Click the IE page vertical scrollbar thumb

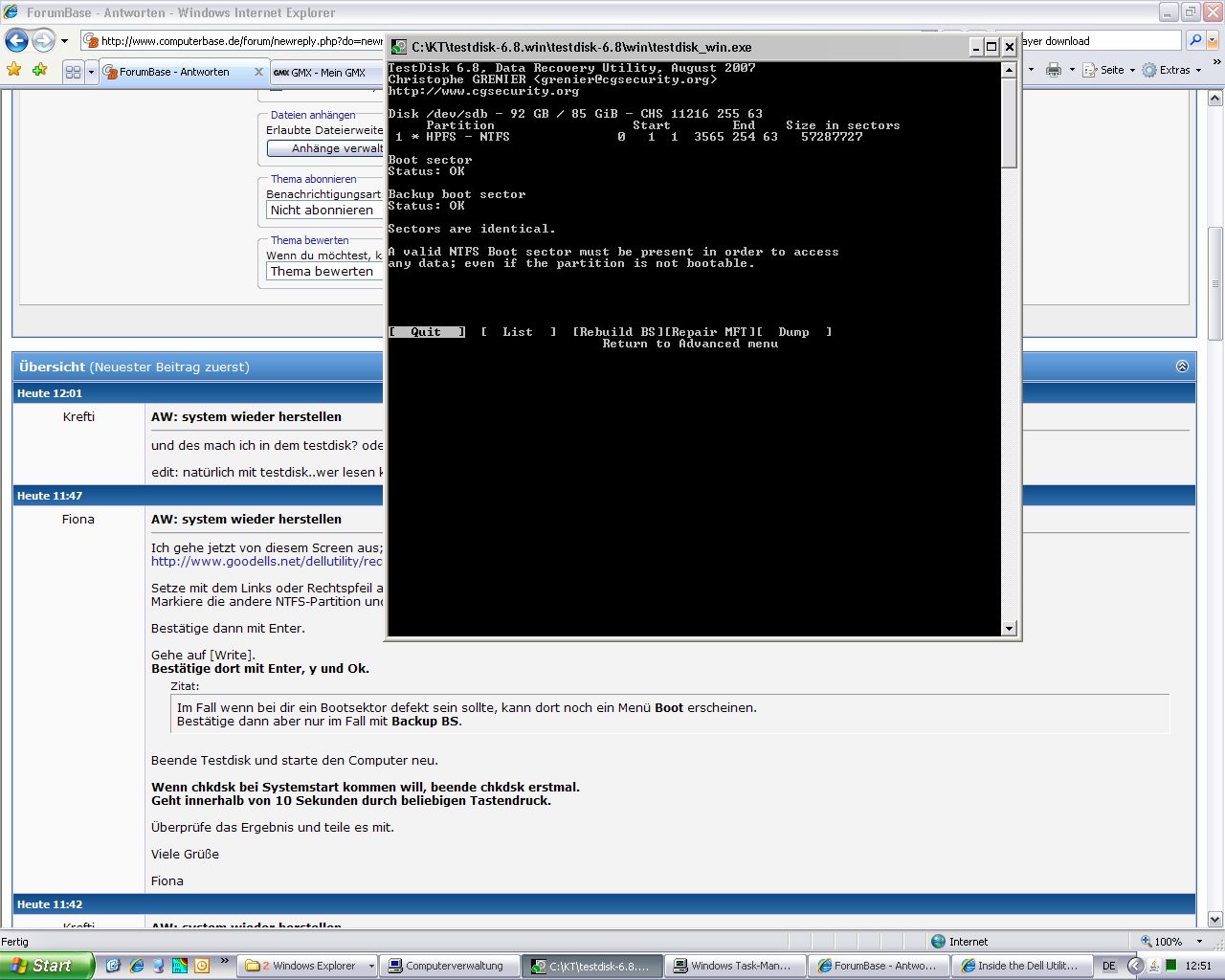pyautogui.click(x=1215, y=283)
